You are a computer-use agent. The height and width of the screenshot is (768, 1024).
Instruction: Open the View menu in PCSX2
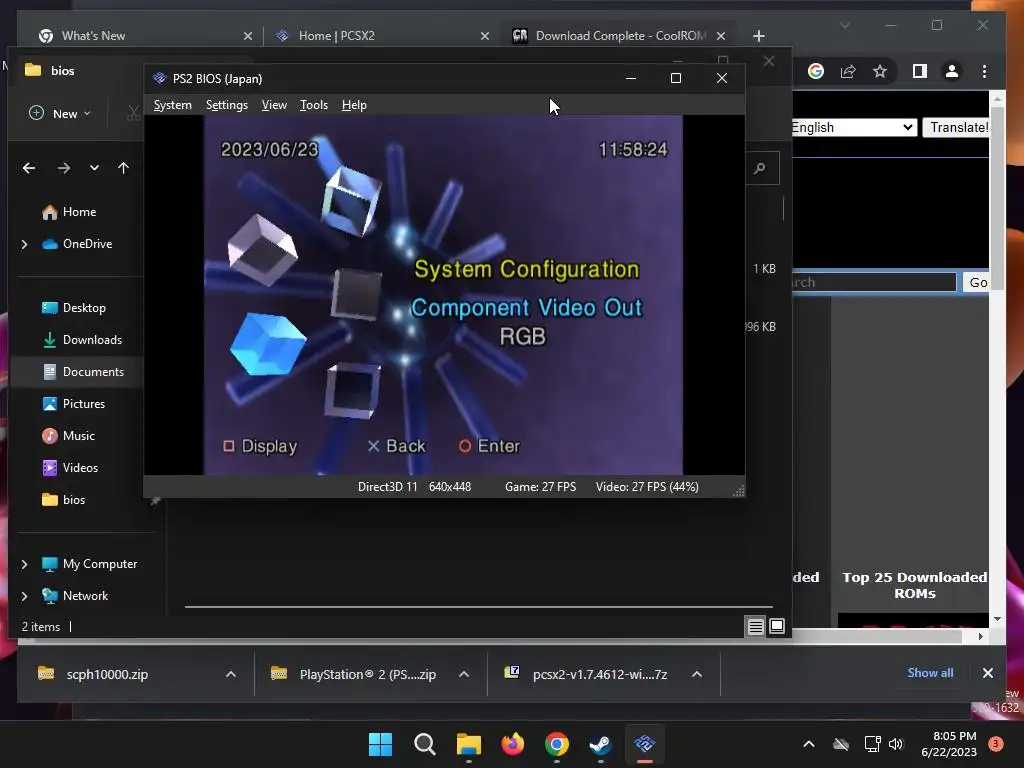pyautogui.click(x=274, y=105)
